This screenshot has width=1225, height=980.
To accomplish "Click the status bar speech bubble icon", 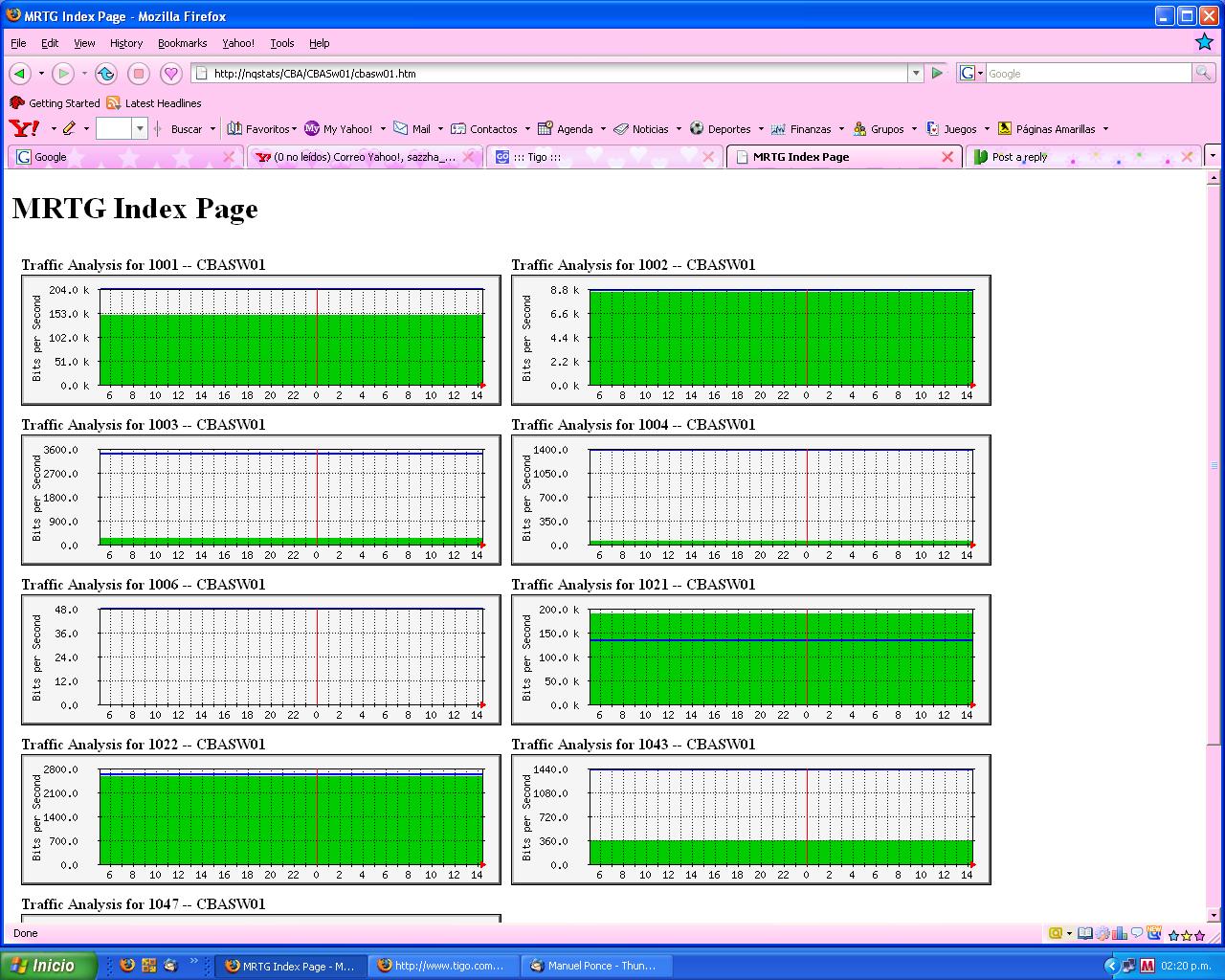I will click(x=1137, y=933).
